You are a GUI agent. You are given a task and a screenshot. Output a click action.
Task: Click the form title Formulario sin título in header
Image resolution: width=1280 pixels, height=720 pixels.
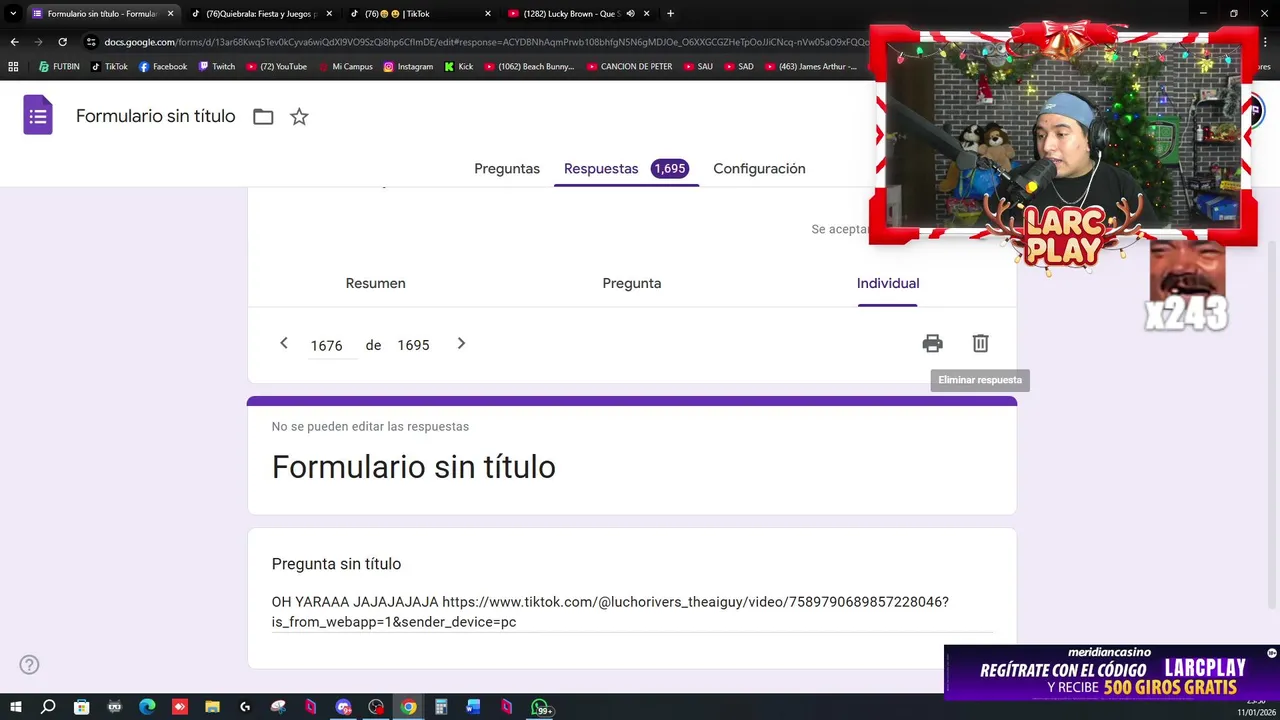click(156, 116)
